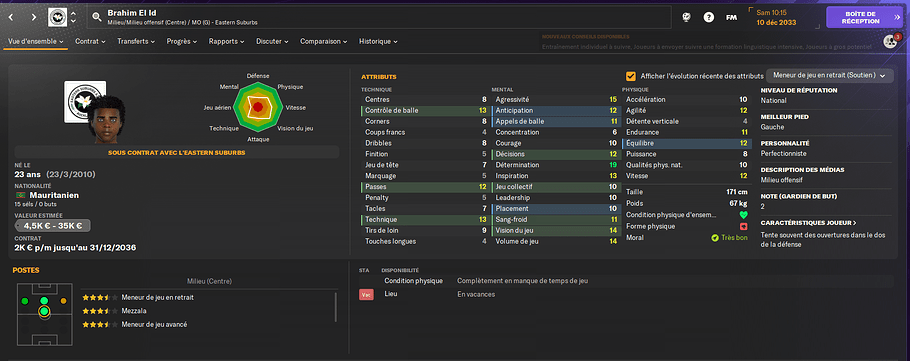910x361 pixels.
Task: Click the estimated value 4,5K € - 35K € pill
Action: point(53,226)
